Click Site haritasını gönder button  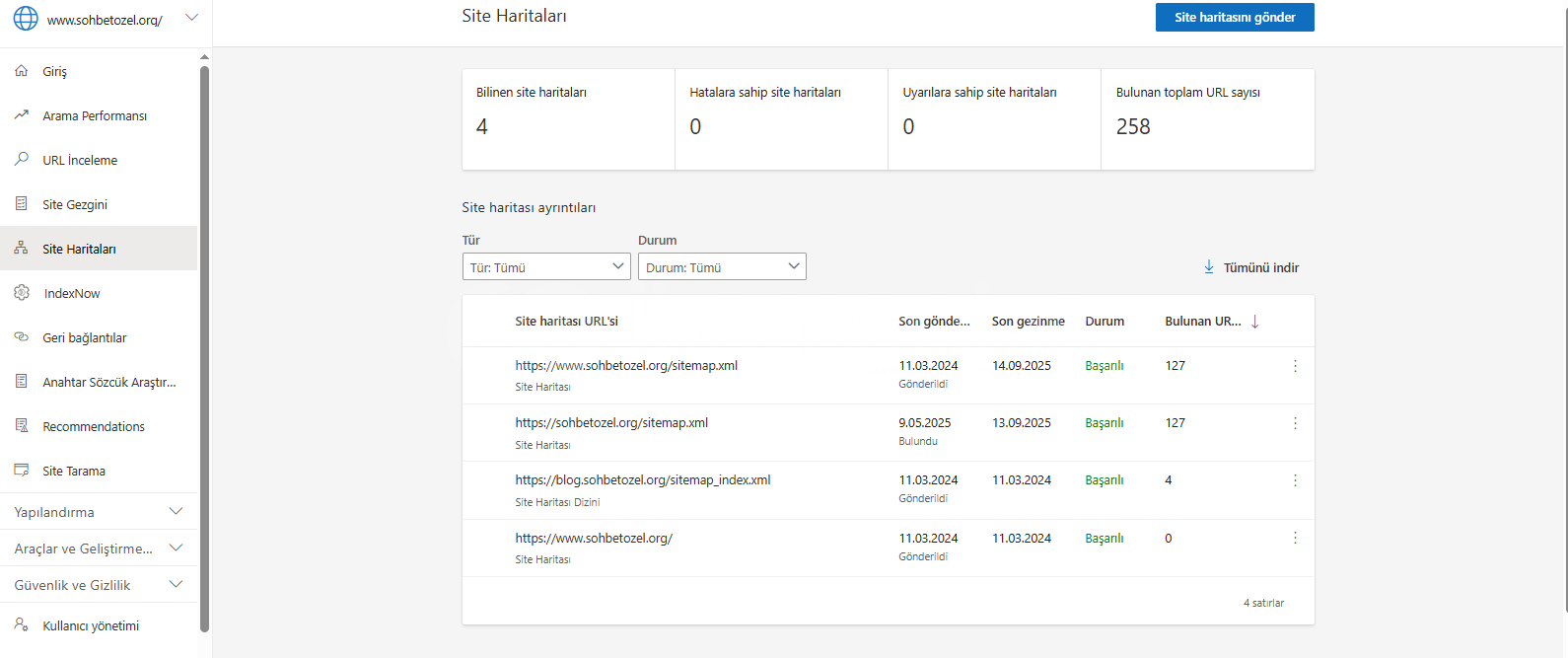[1235, 17]
